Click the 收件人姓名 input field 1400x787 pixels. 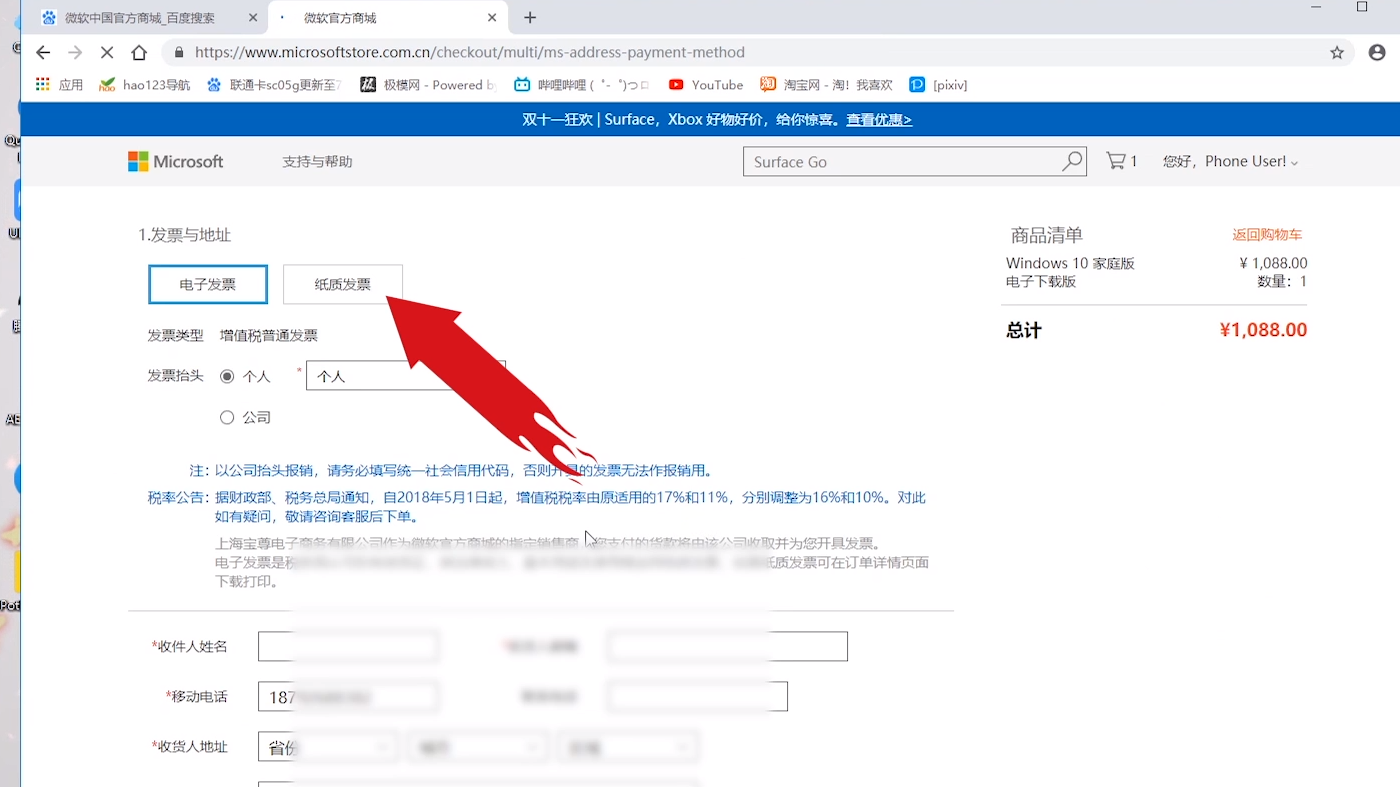tap(348, 647)
